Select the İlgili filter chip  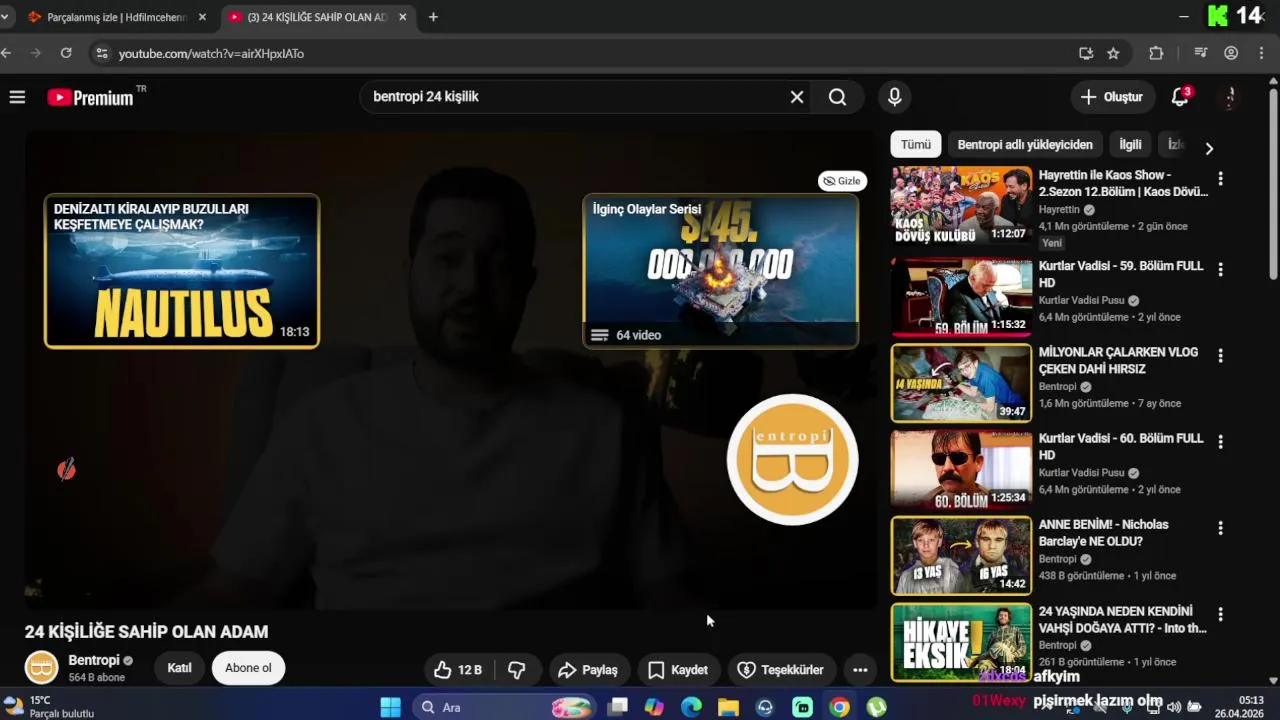point(1130,144)
